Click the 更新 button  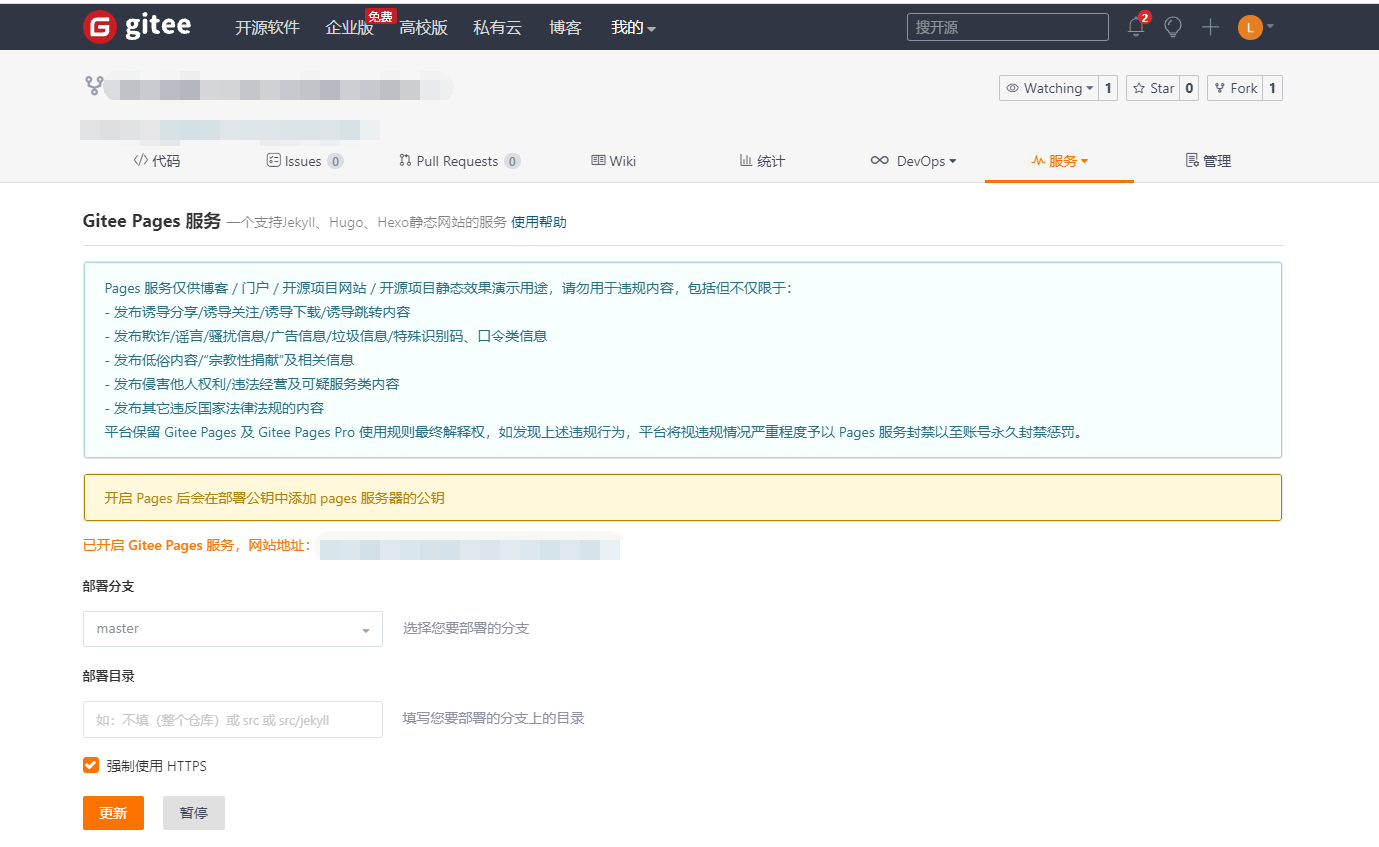[x=113, y=813]
